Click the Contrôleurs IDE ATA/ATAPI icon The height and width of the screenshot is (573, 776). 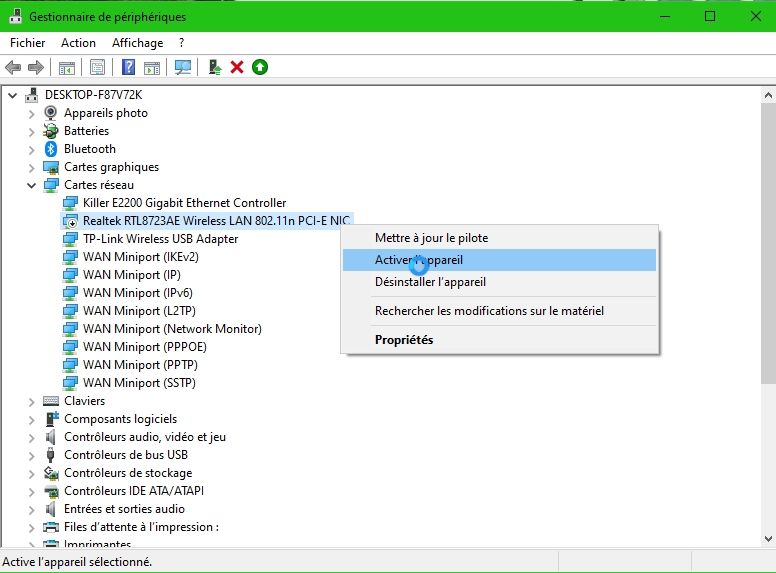click(51, 491)
